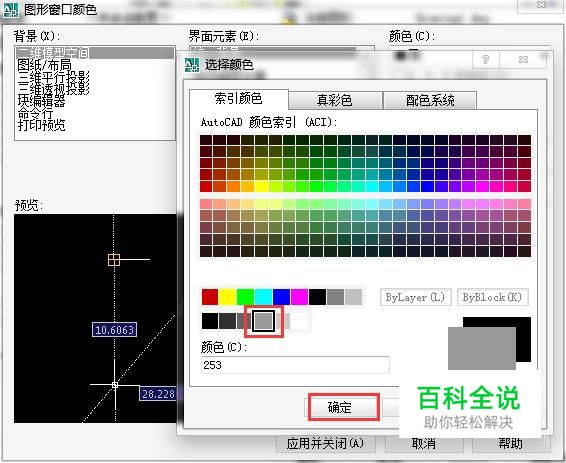
Task: Pick the cyan standard color swatch
Action: coord(263,297)
